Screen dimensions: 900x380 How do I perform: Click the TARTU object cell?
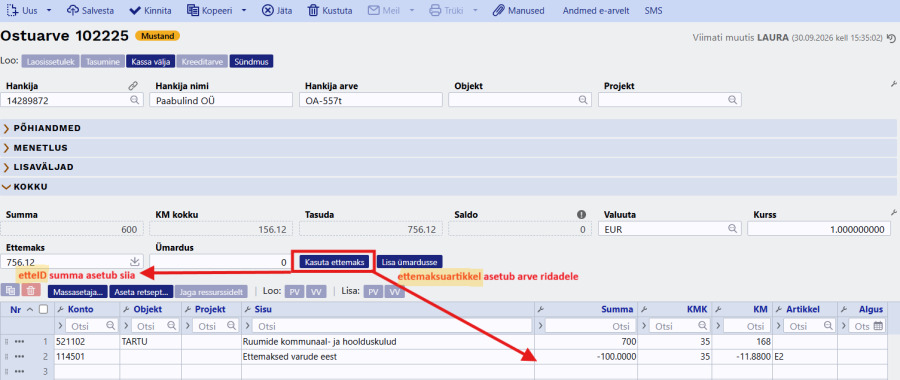pos(150,342)
